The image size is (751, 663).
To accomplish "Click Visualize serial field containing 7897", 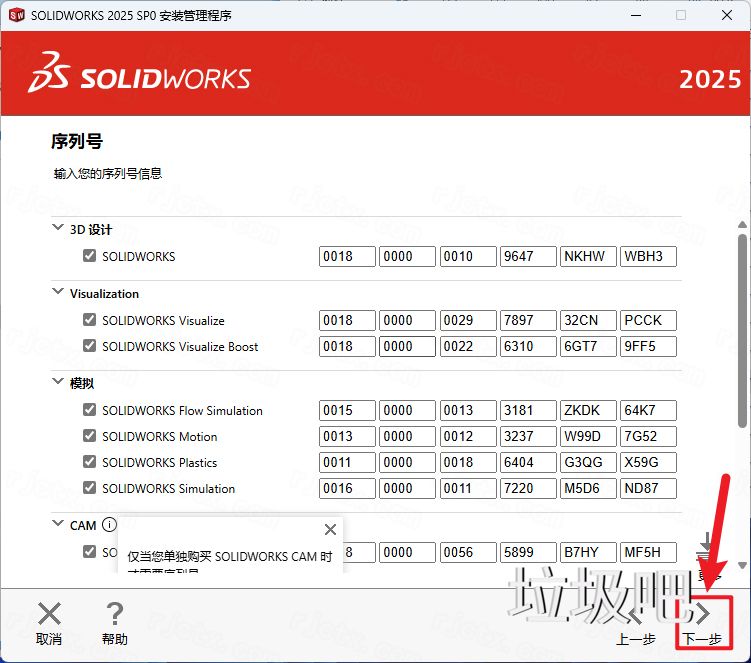I will (x=528, y=320).
